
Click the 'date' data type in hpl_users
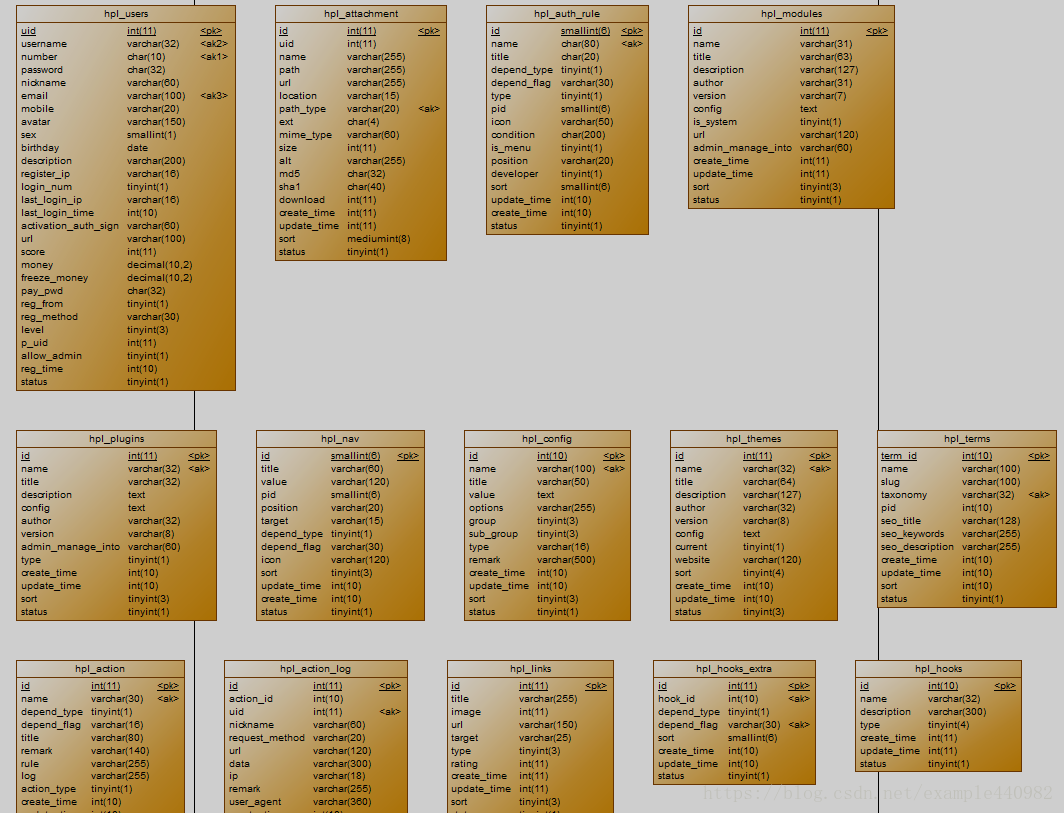coord(137,148)
